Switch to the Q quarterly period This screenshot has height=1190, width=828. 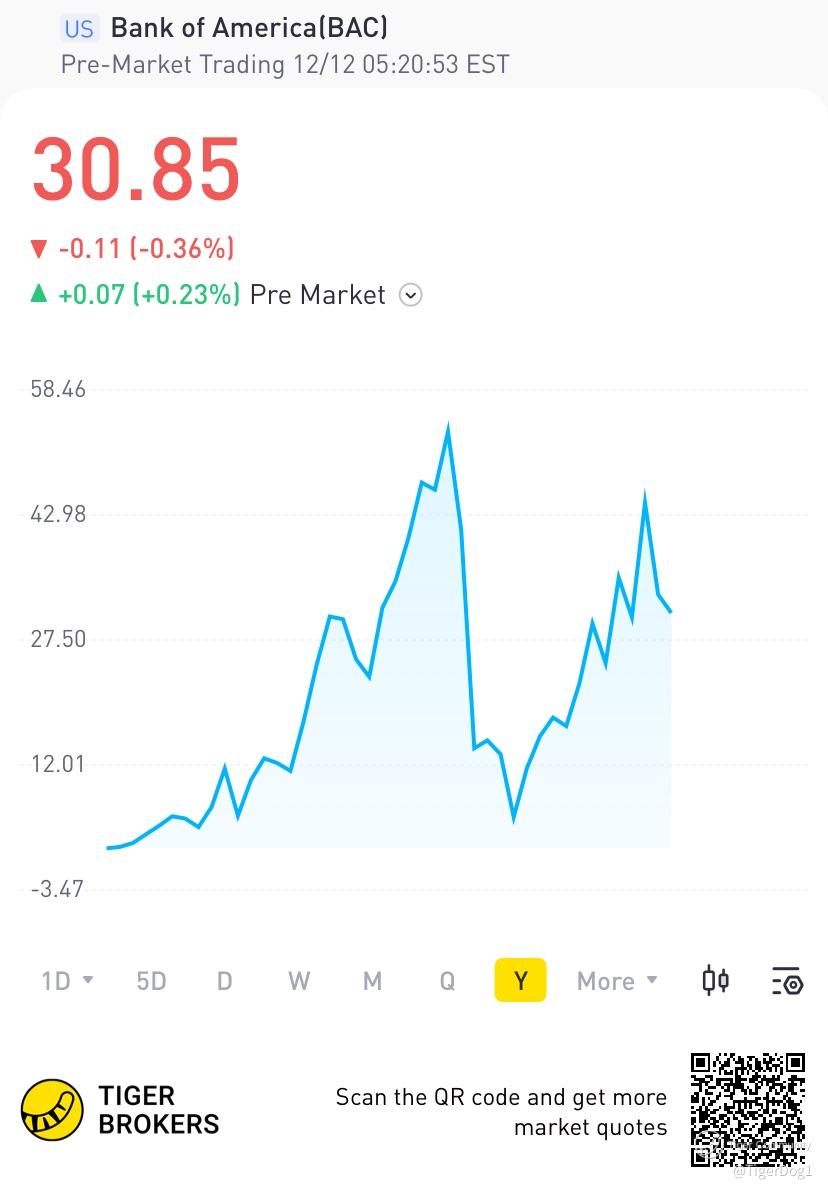click(447, 981)
